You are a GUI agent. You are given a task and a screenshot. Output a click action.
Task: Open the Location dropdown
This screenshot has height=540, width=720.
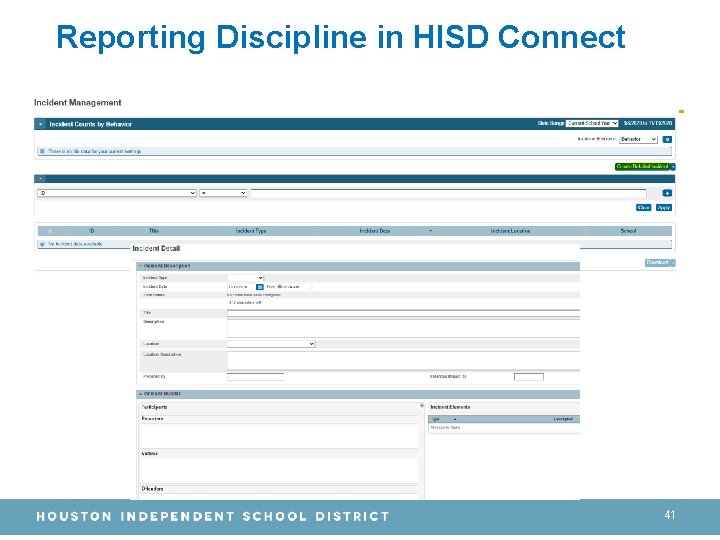(x=271, y=344)
